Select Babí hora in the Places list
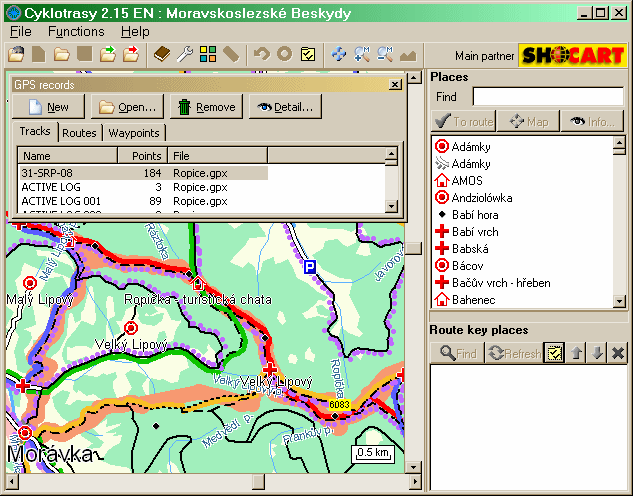633x496 pixels. click(x=475, y=215)
